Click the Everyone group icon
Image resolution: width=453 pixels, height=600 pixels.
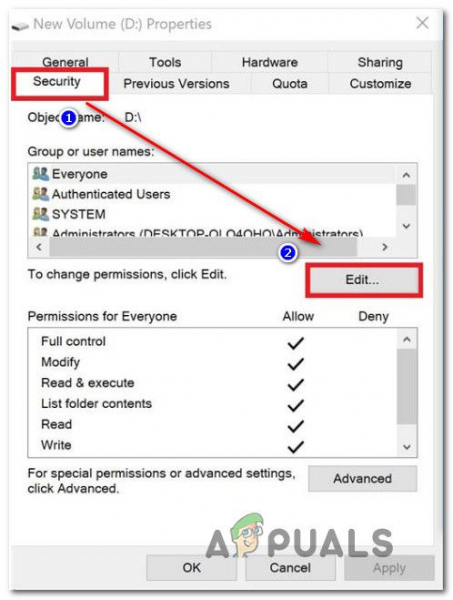pos(41,174)
